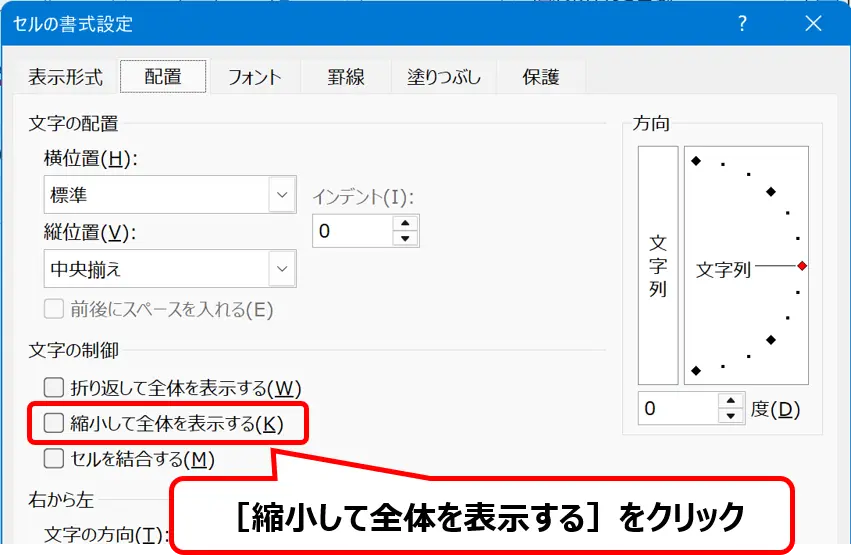Click the bottom black diamond on orientation dial
This screenshot has width=851, height=555.
[696, 371]
